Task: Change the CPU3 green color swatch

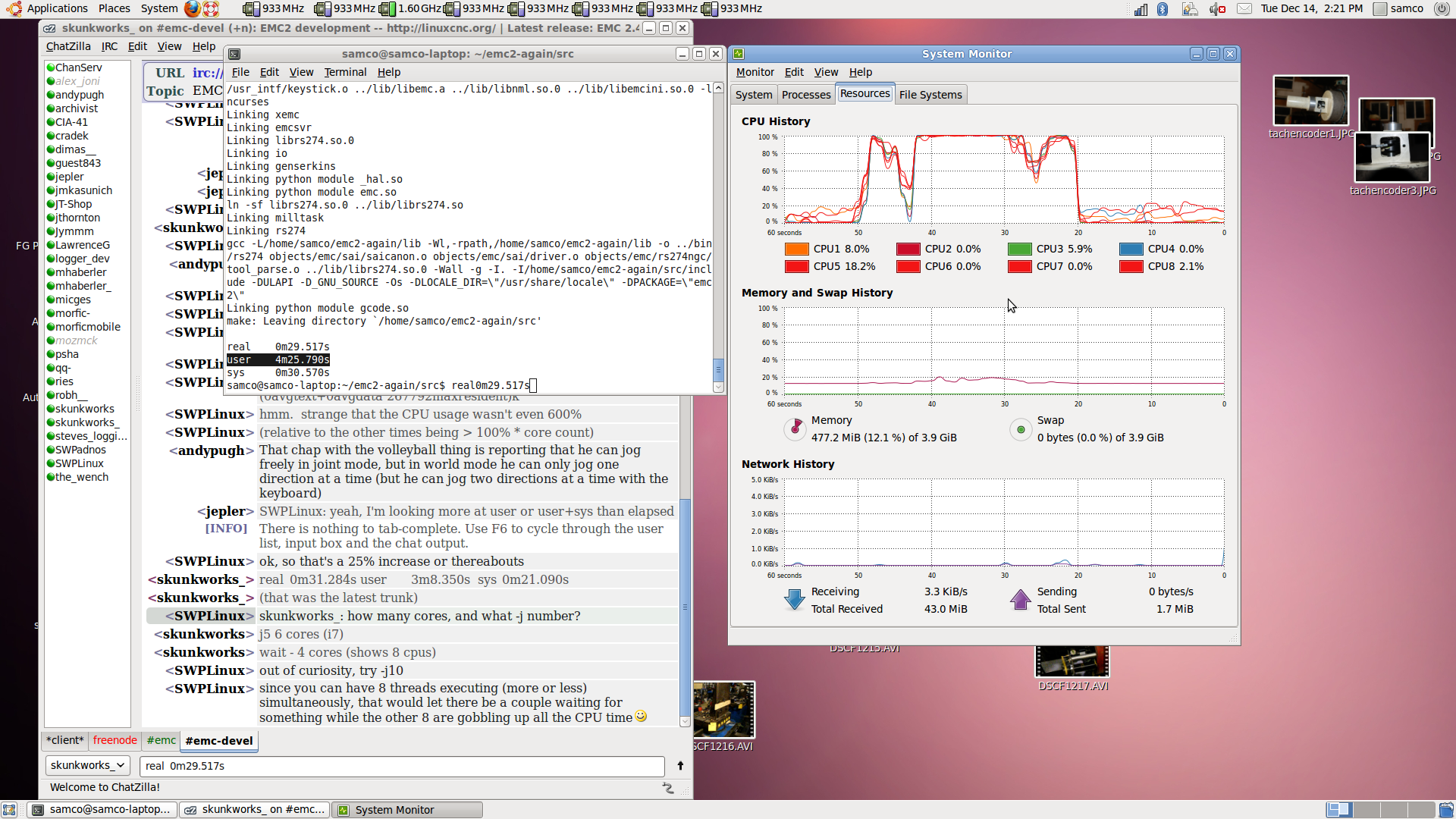Action: (1019, 249)
